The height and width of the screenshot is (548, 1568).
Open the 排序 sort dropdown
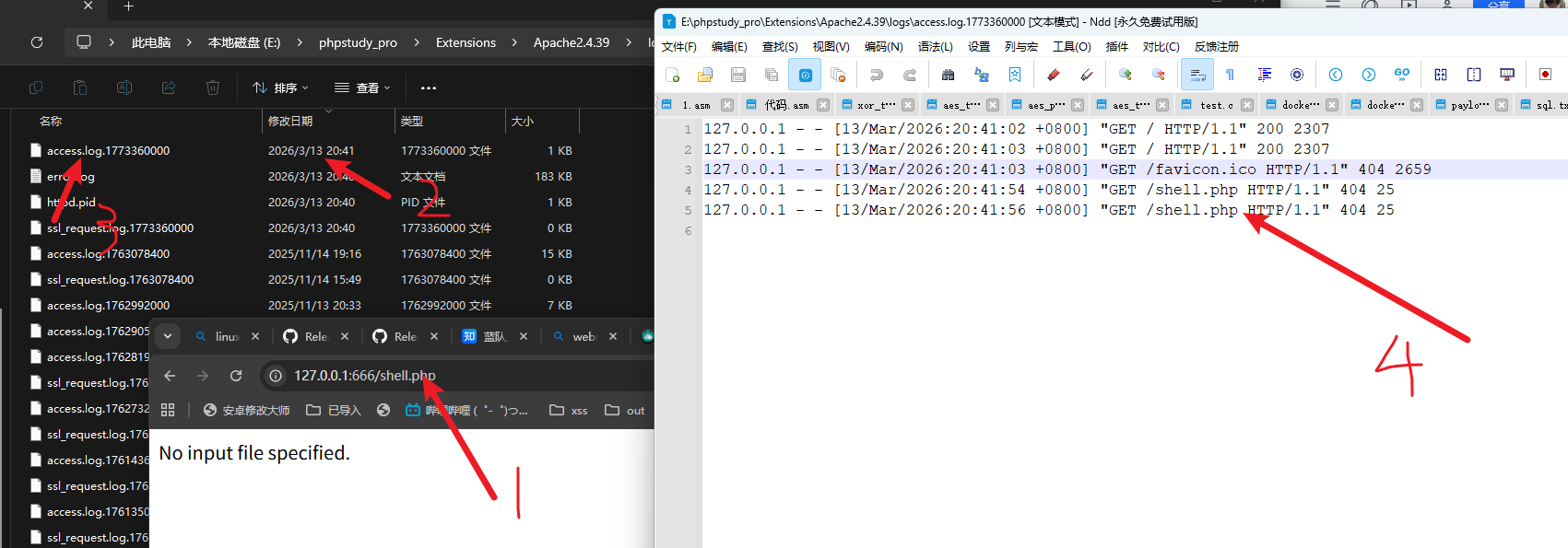281,87
